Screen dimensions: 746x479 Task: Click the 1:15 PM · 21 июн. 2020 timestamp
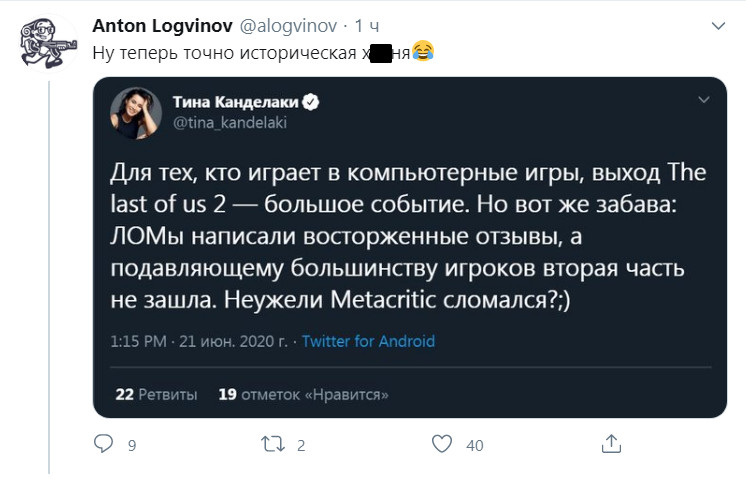coord(199,341)
